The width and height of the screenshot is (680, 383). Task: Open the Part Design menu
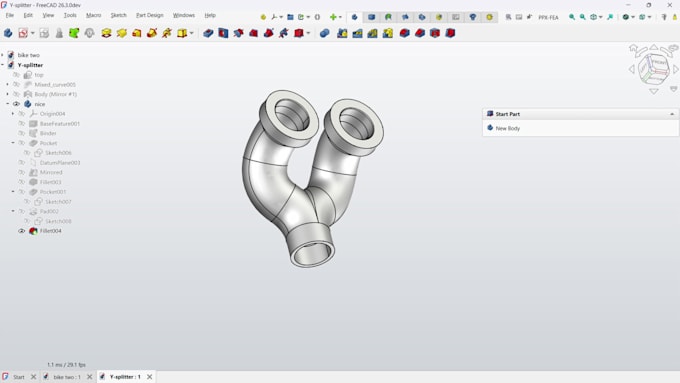click(150, 15)
